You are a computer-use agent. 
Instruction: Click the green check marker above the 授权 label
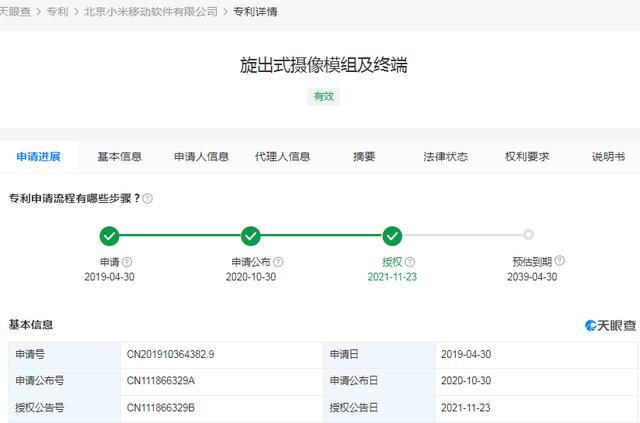pyautogui.click(x=392, y=236)
